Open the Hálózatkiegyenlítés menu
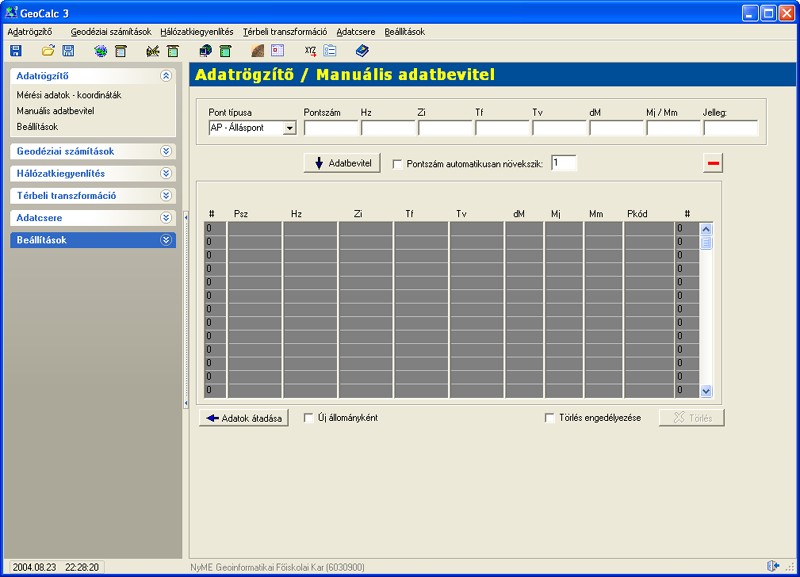The width and height of the screenshot is (800, 577). click(196, 32)
